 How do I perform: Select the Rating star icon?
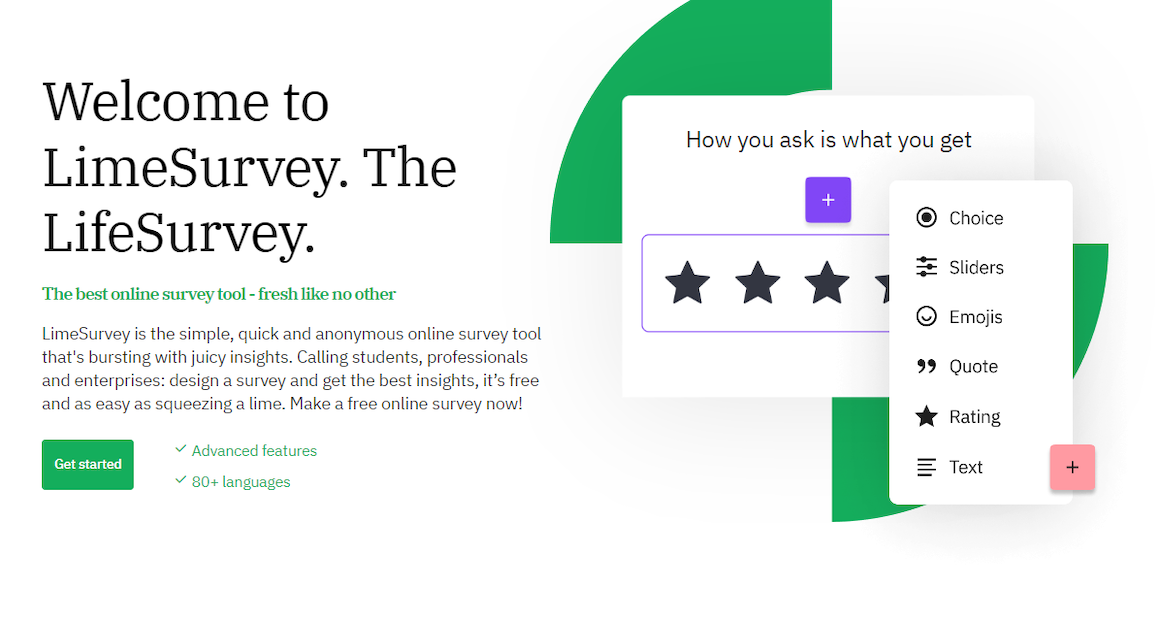click(x=926, y=416)
